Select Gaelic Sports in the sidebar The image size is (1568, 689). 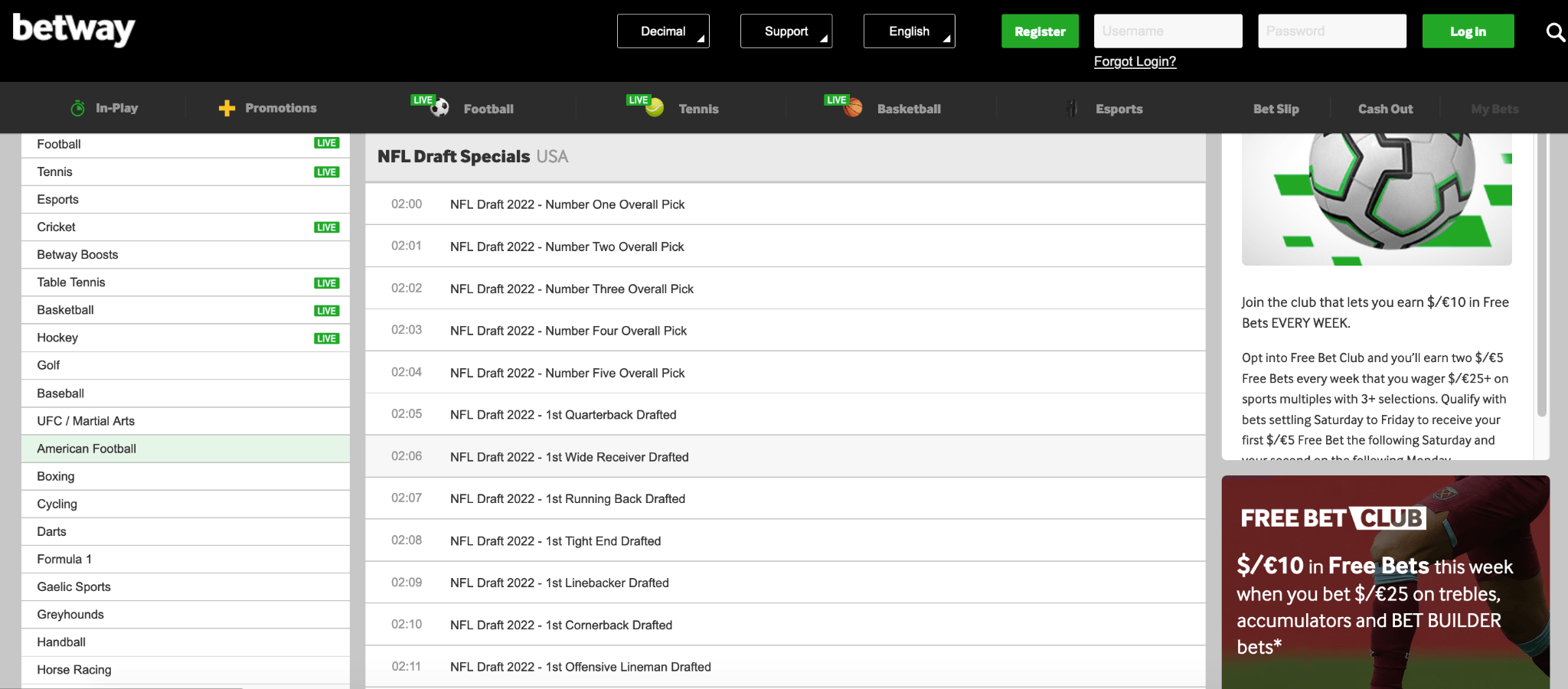click(x=185, y=587)
